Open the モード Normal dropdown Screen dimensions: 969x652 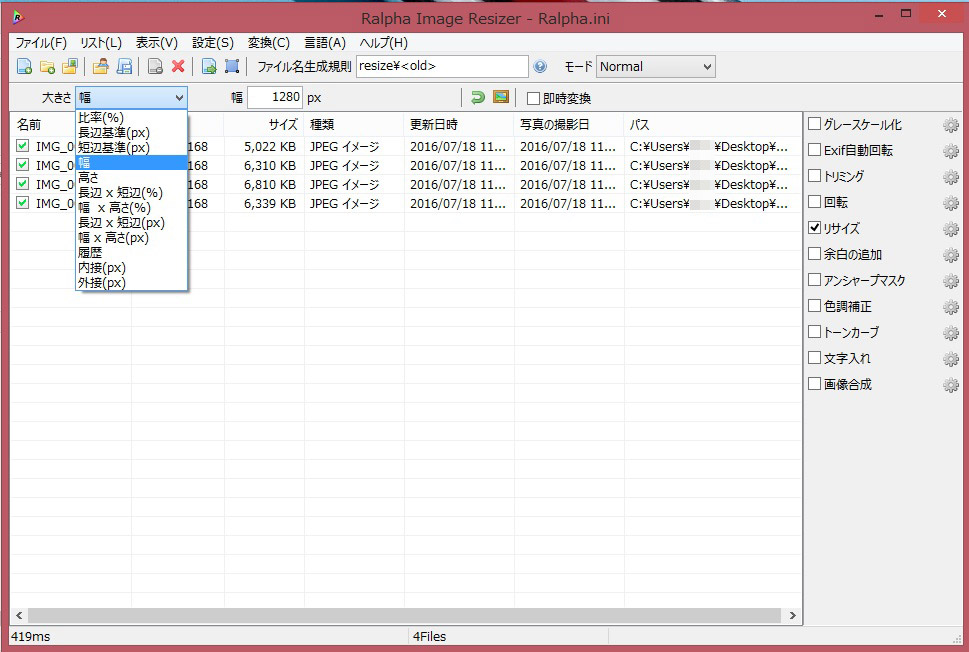tap(655, 67)
